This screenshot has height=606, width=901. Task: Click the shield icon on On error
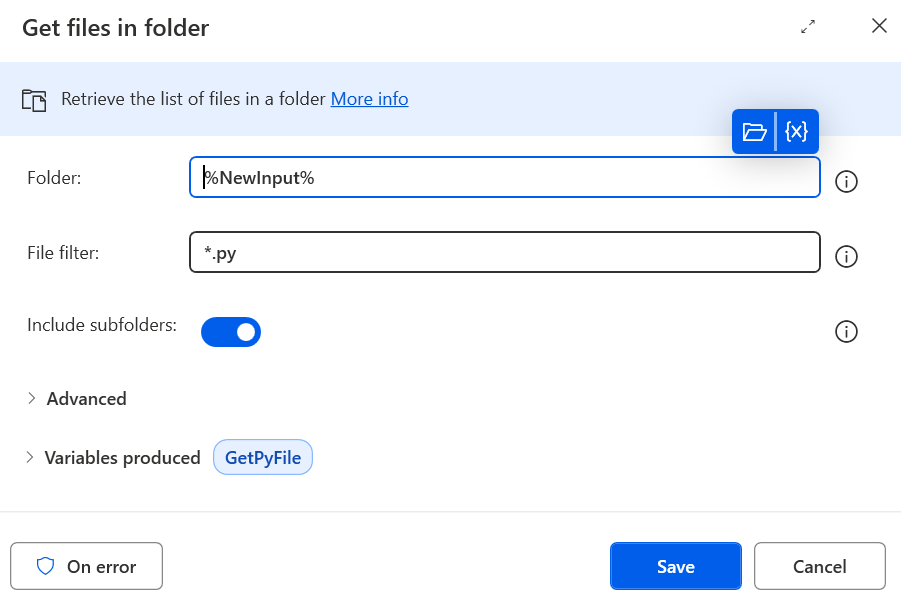pos(45,566)
